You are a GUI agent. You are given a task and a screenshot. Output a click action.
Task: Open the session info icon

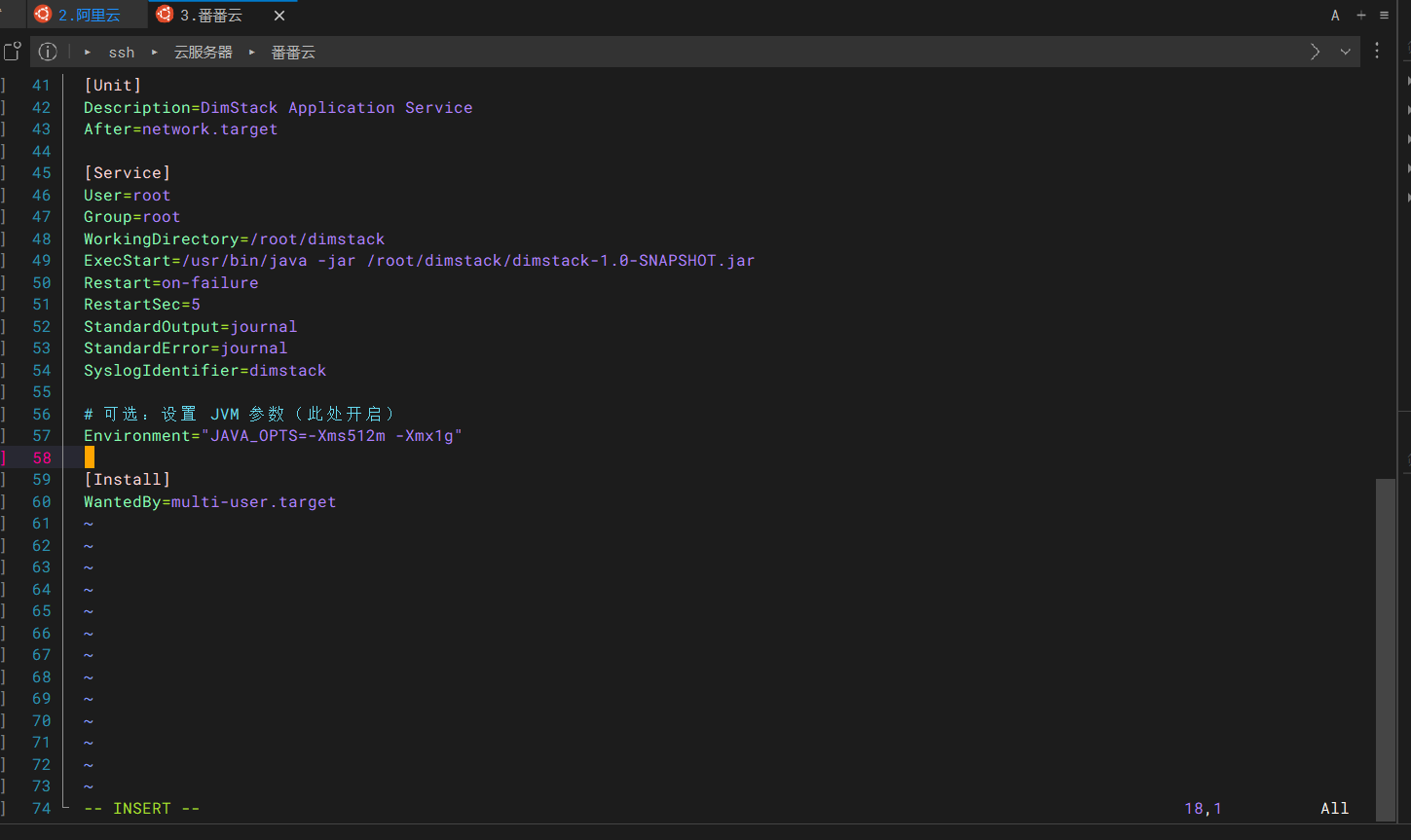pyautogui.click(x=48, y=52)
